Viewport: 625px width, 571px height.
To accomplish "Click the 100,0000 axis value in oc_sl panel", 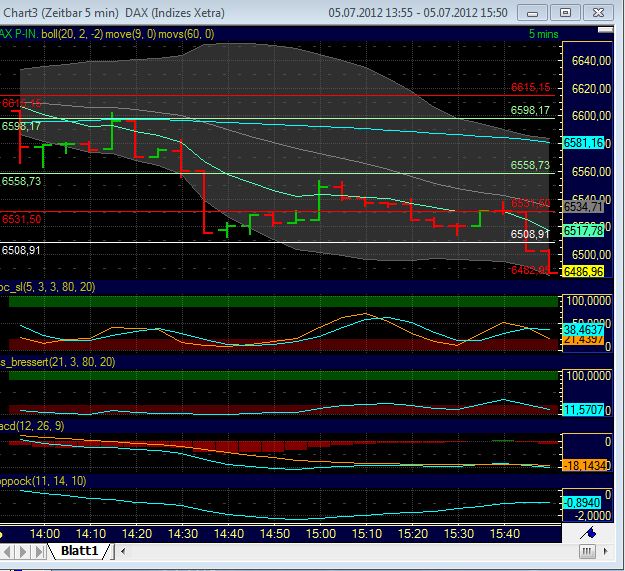I will [x=588, y=301].
